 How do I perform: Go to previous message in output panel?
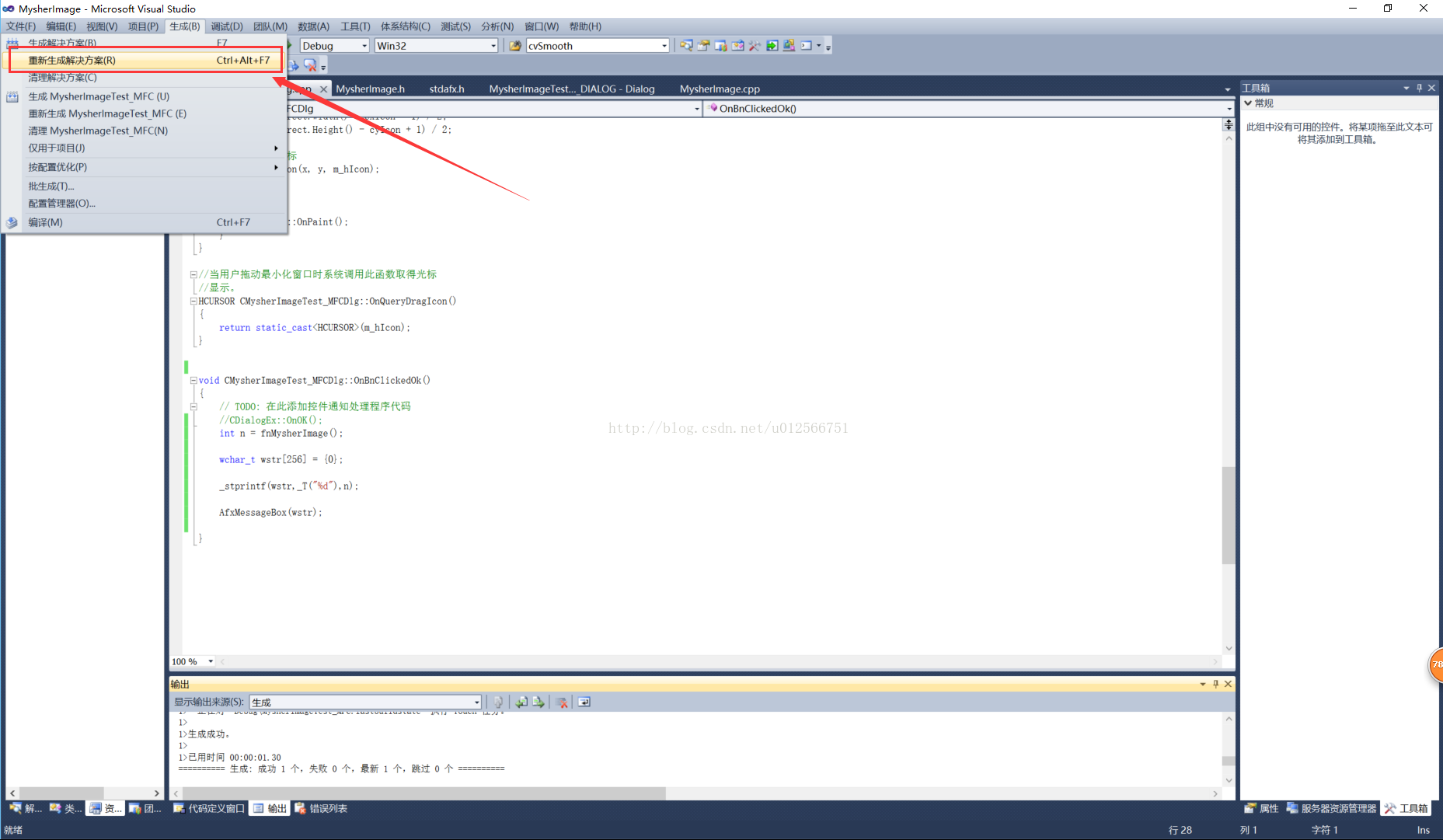(521, 702)
